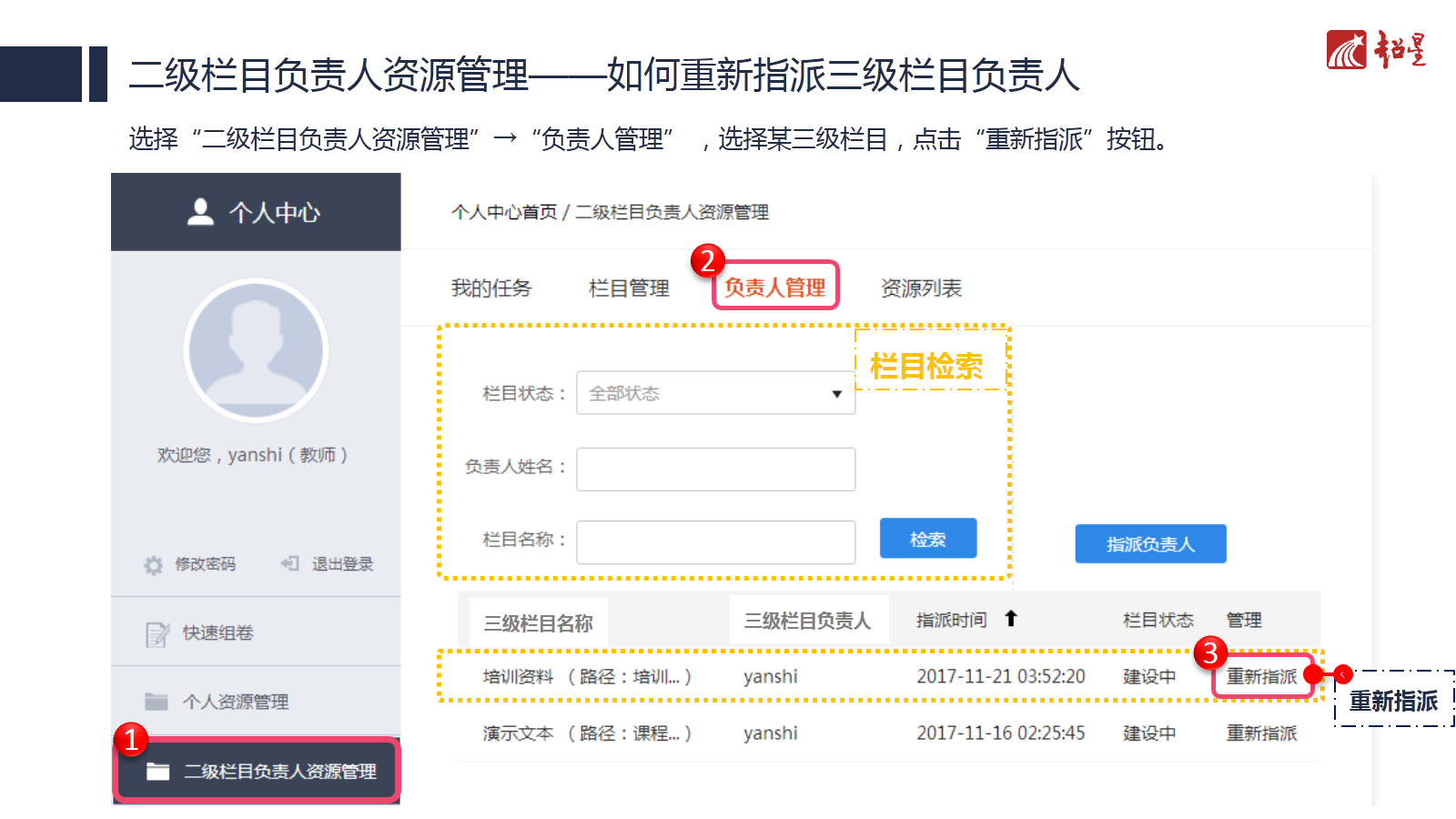1456x819 pixels.
Task: Click 建设中 status in the 培训资料 row
Action: point(1149,676)
